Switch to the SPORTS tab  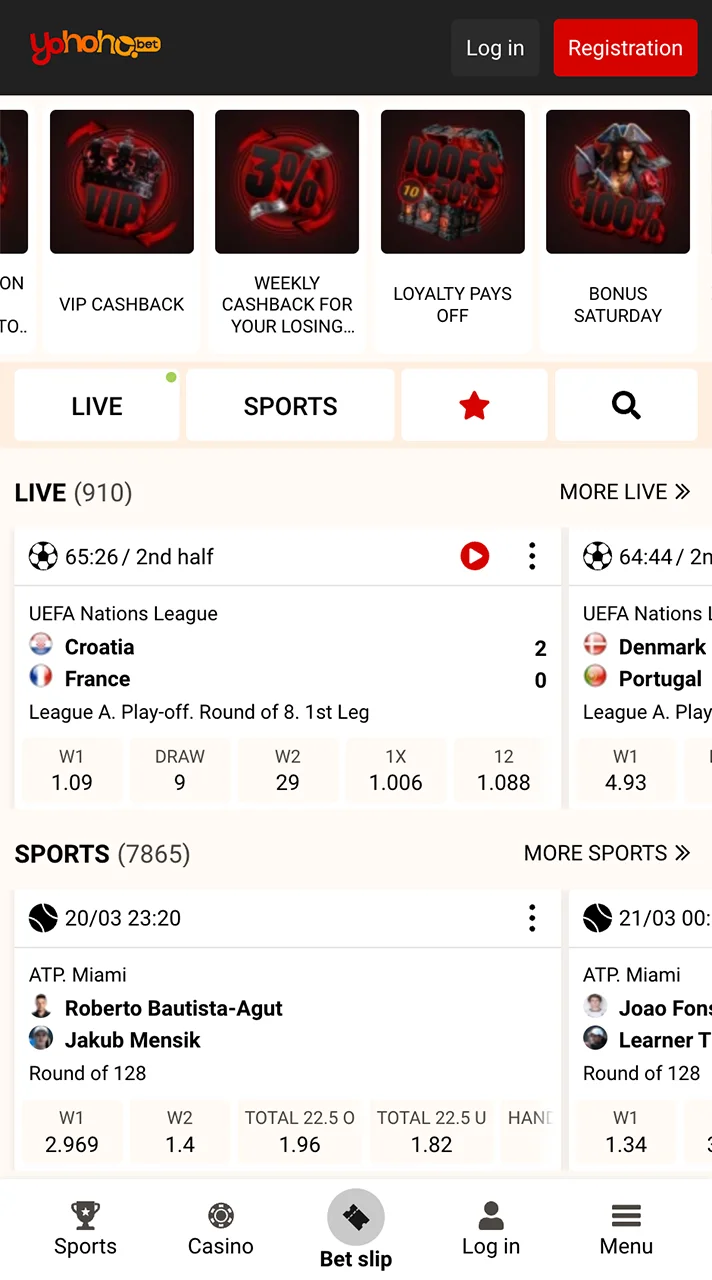click(290, 406)
